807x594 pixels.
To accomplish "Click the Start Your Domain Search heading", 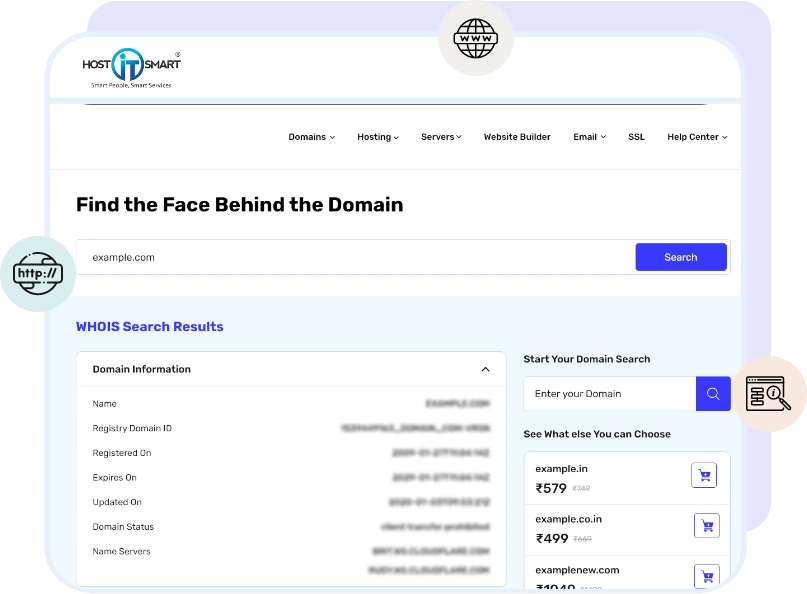I will click(x=587, y=359).
